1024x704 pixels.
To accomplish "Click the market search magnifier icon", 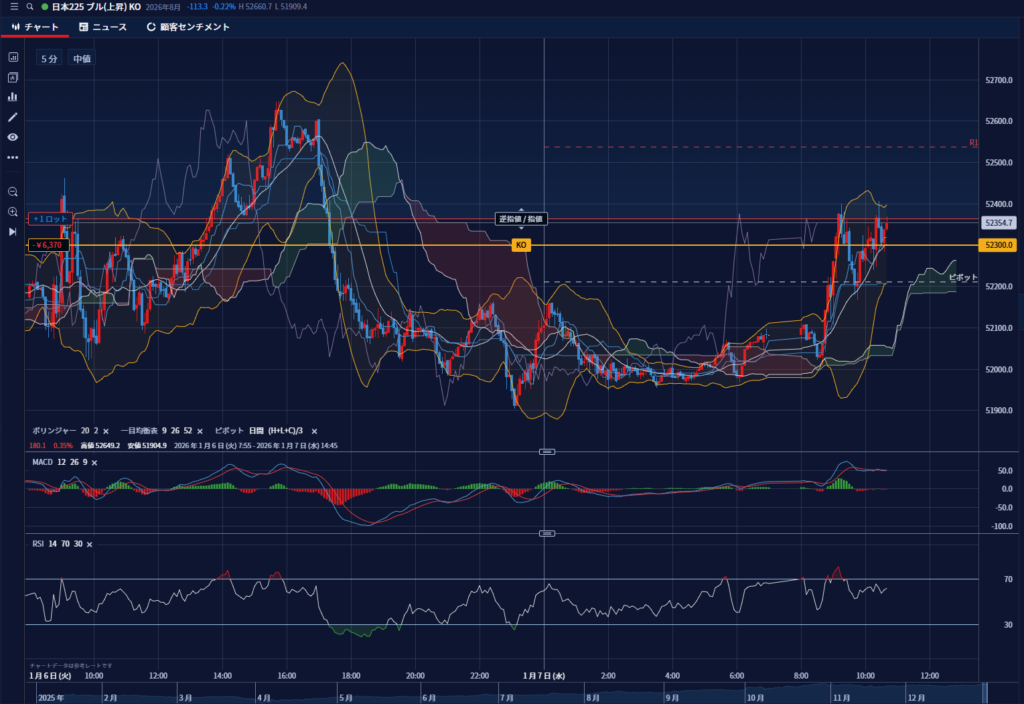I will click(30, 7).
